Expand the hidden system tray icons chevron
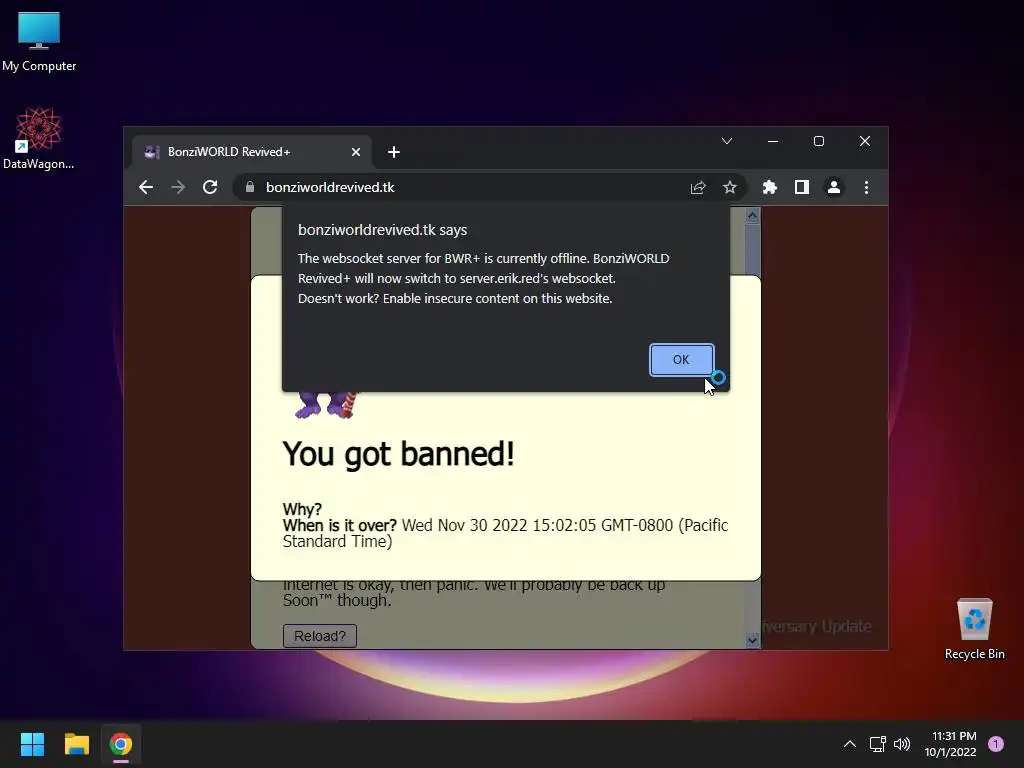 pyautogui.click(x=850, y=744)
